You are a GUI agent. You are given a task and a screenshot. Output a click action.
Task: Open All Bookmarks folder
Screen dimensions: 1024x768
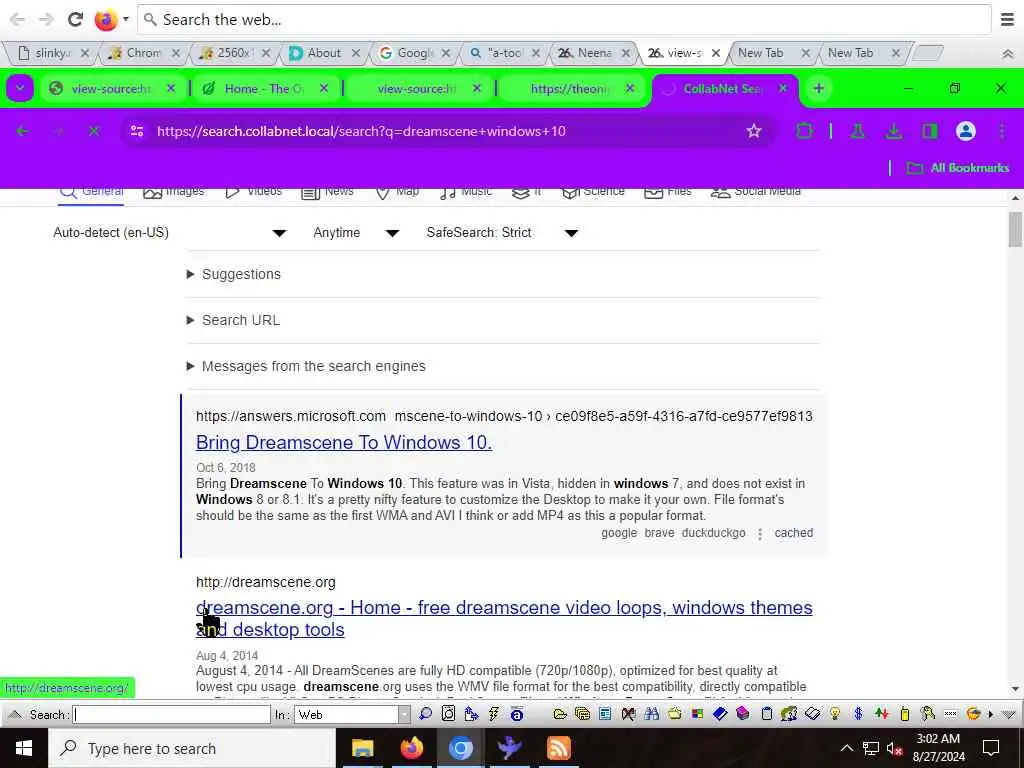point(957,168)
